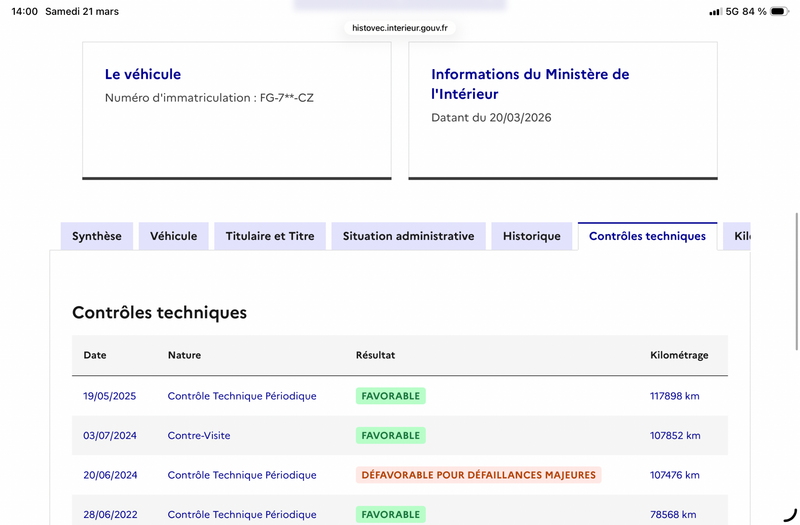Tap the cellular signal bars icon
This screenshot has height=525, width=800.
point(715,12)
